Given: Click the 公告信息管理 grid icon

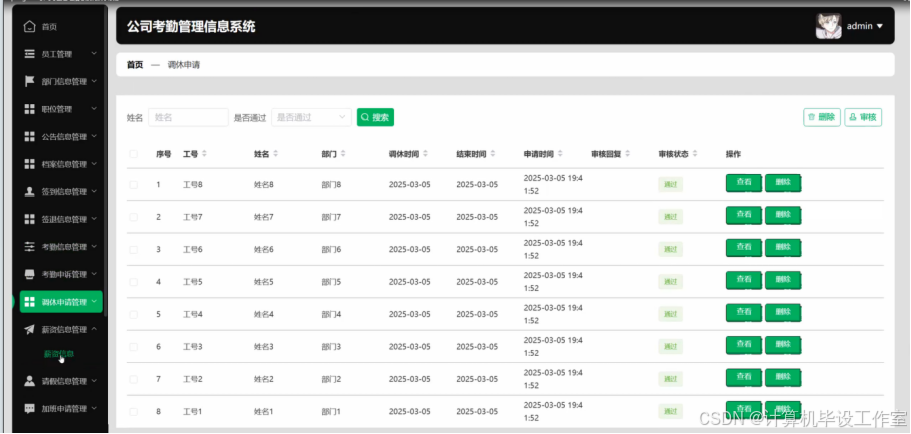Looking at the screenshot, I should (29, 137).
